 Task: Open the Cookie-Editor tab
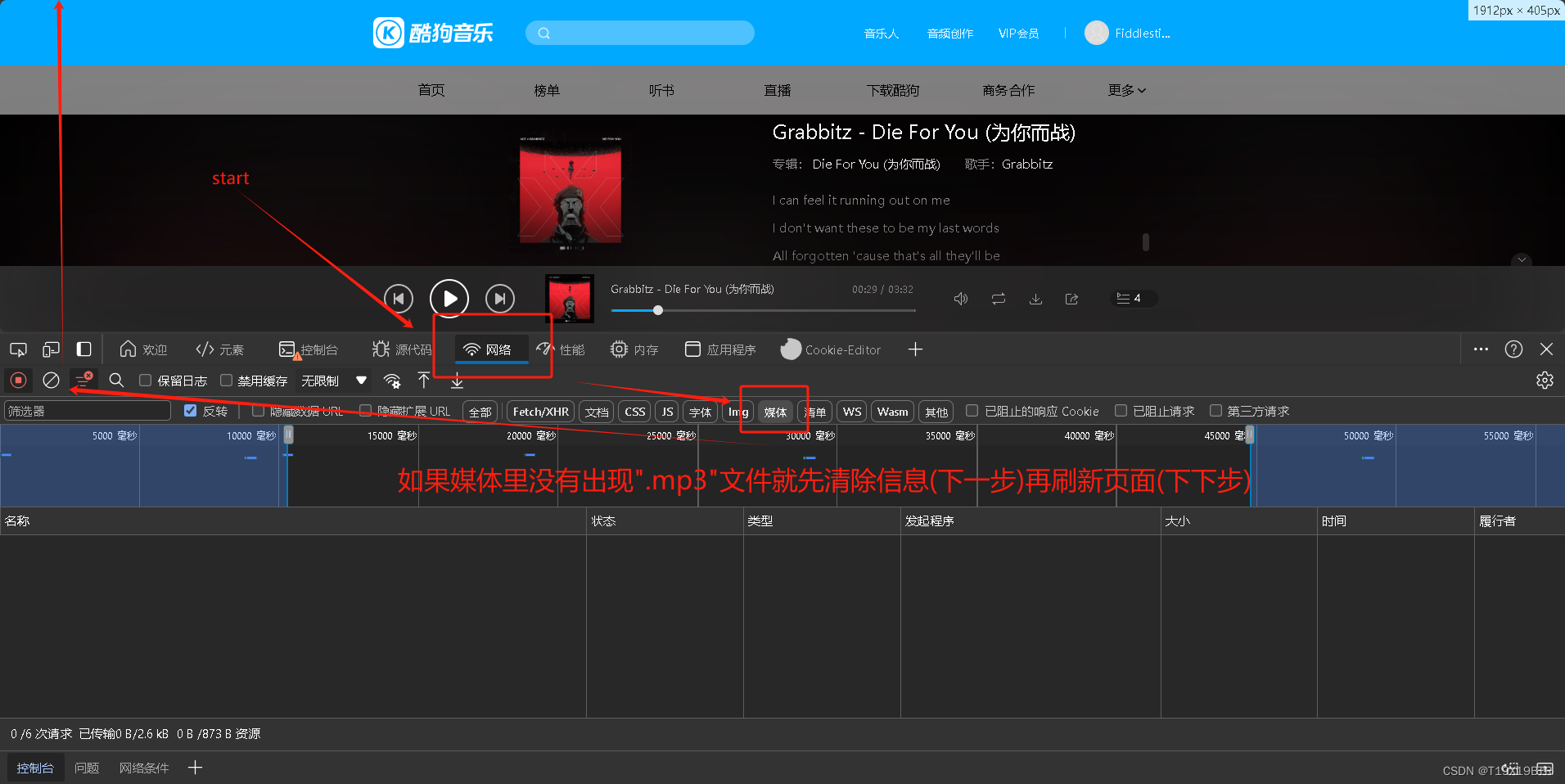click(831, 349)
